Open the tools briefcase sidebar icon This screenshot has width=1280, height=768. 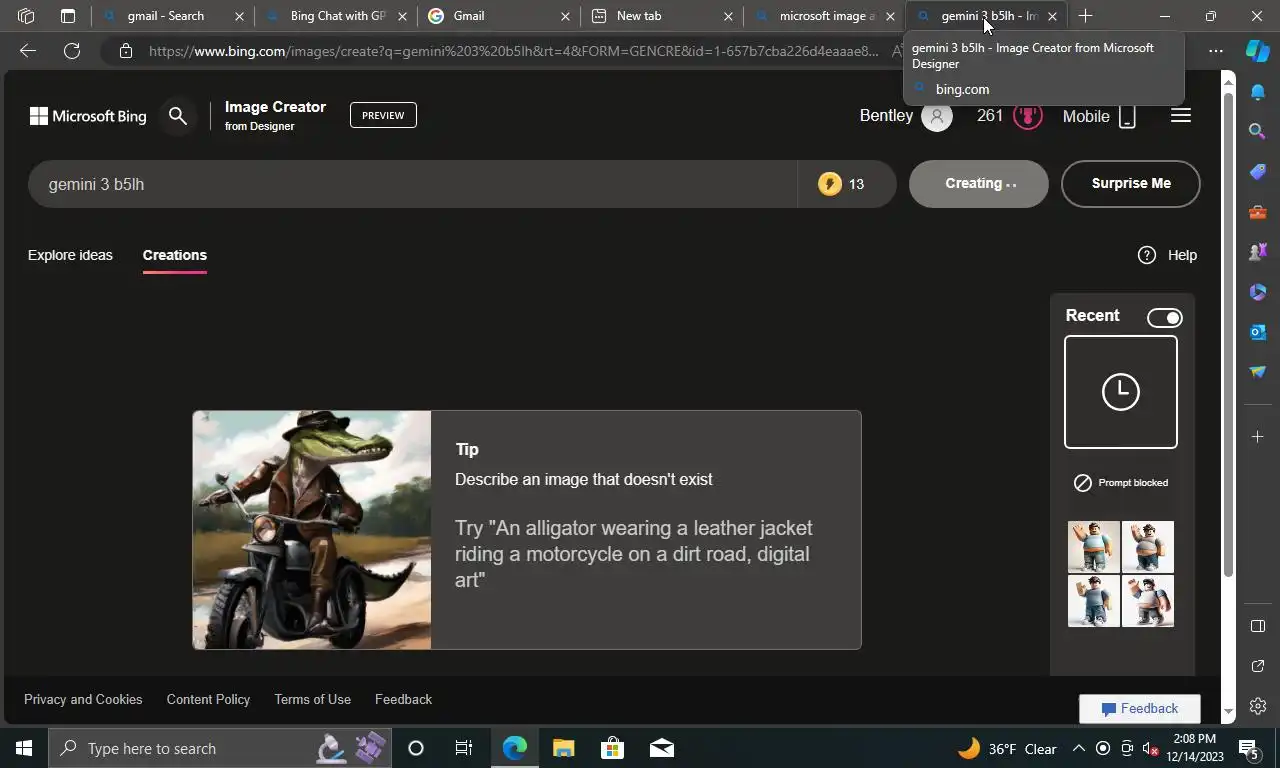click(x=1258, y=212)
